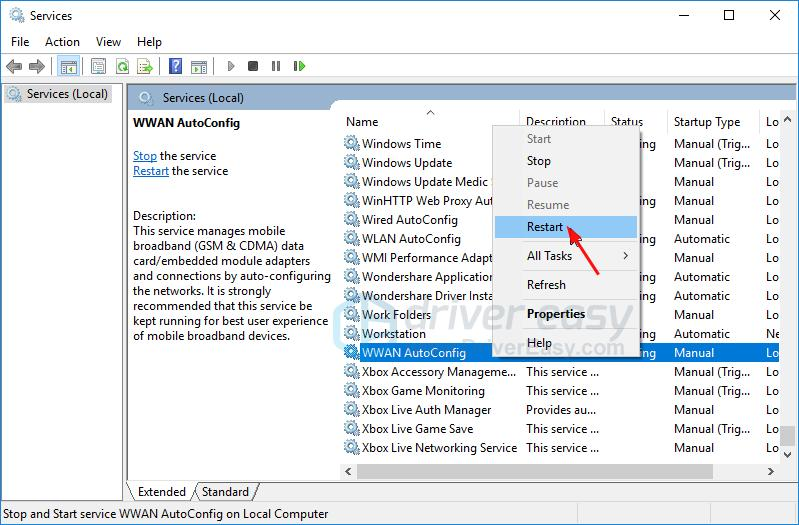Viewport: 799px width, 525px height.
Task: Choose Properties in the context menu
Action: pyautogui.click(x=566, y=314)
